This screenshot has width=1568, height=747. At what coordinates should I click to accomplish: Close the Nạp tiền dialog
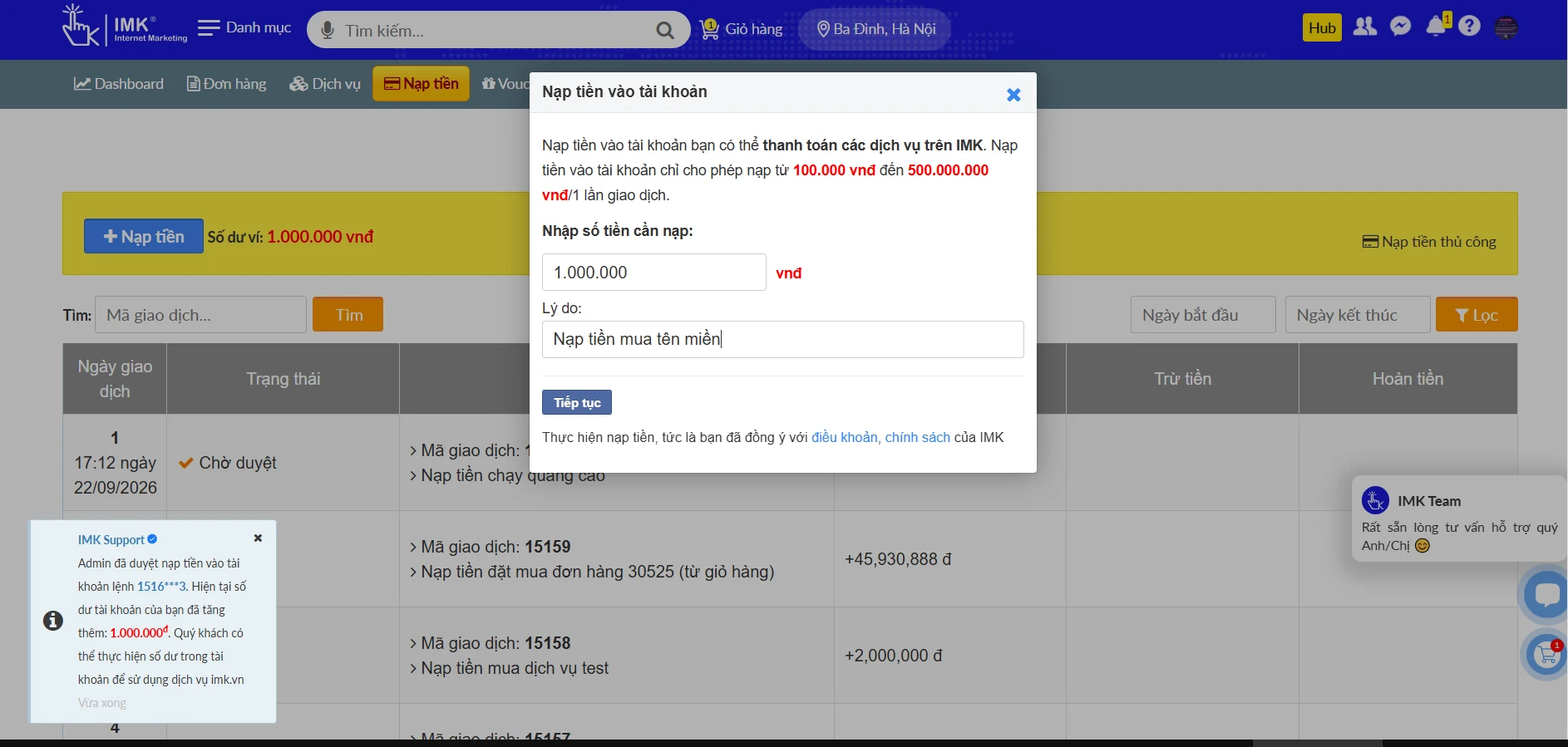[1013, 95]
